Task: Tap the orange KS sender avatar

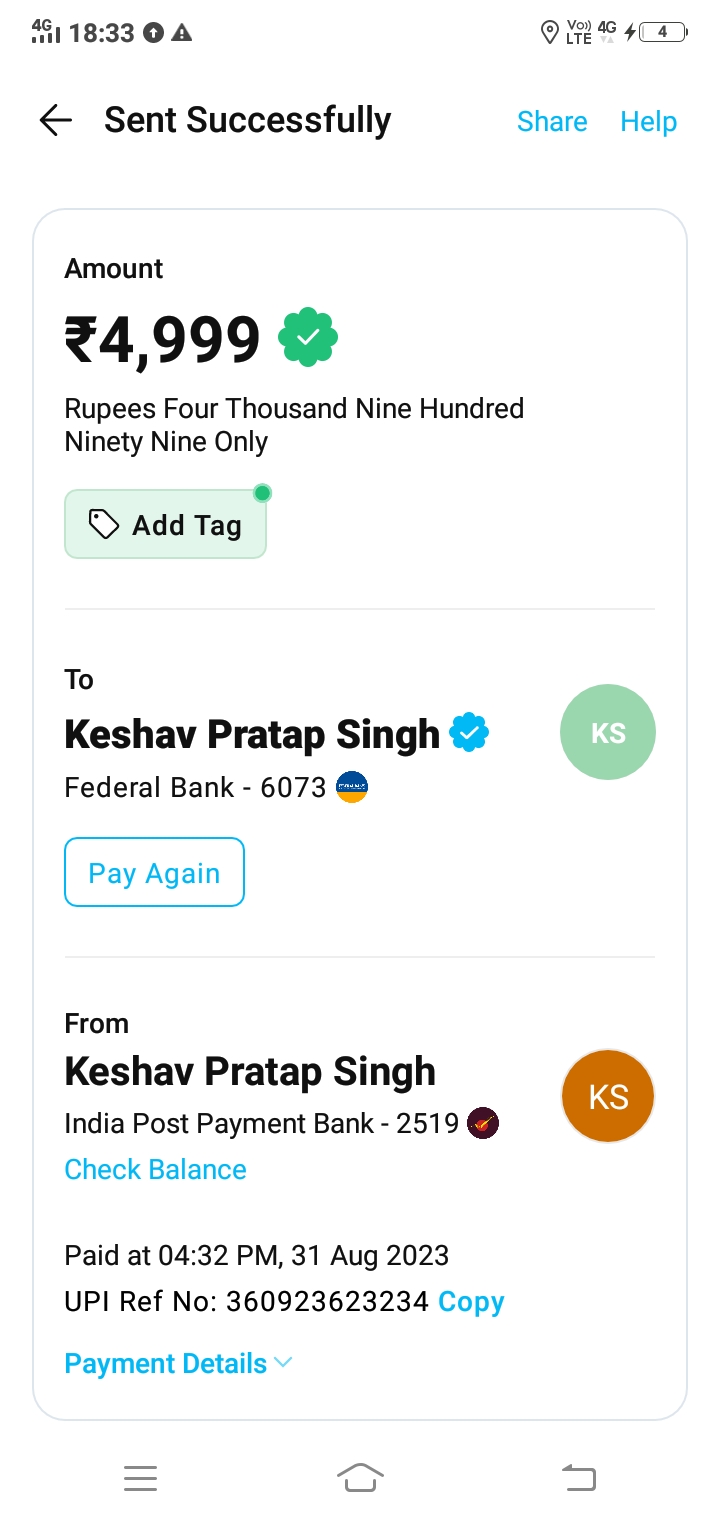Action: tap(608, 1096)
